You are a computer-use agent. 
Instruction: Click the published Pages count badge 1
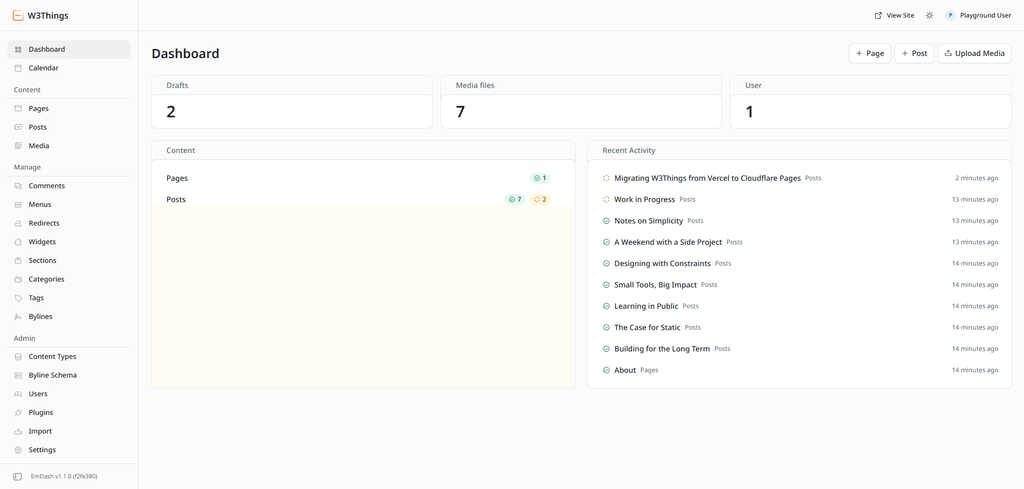(540, 178)
